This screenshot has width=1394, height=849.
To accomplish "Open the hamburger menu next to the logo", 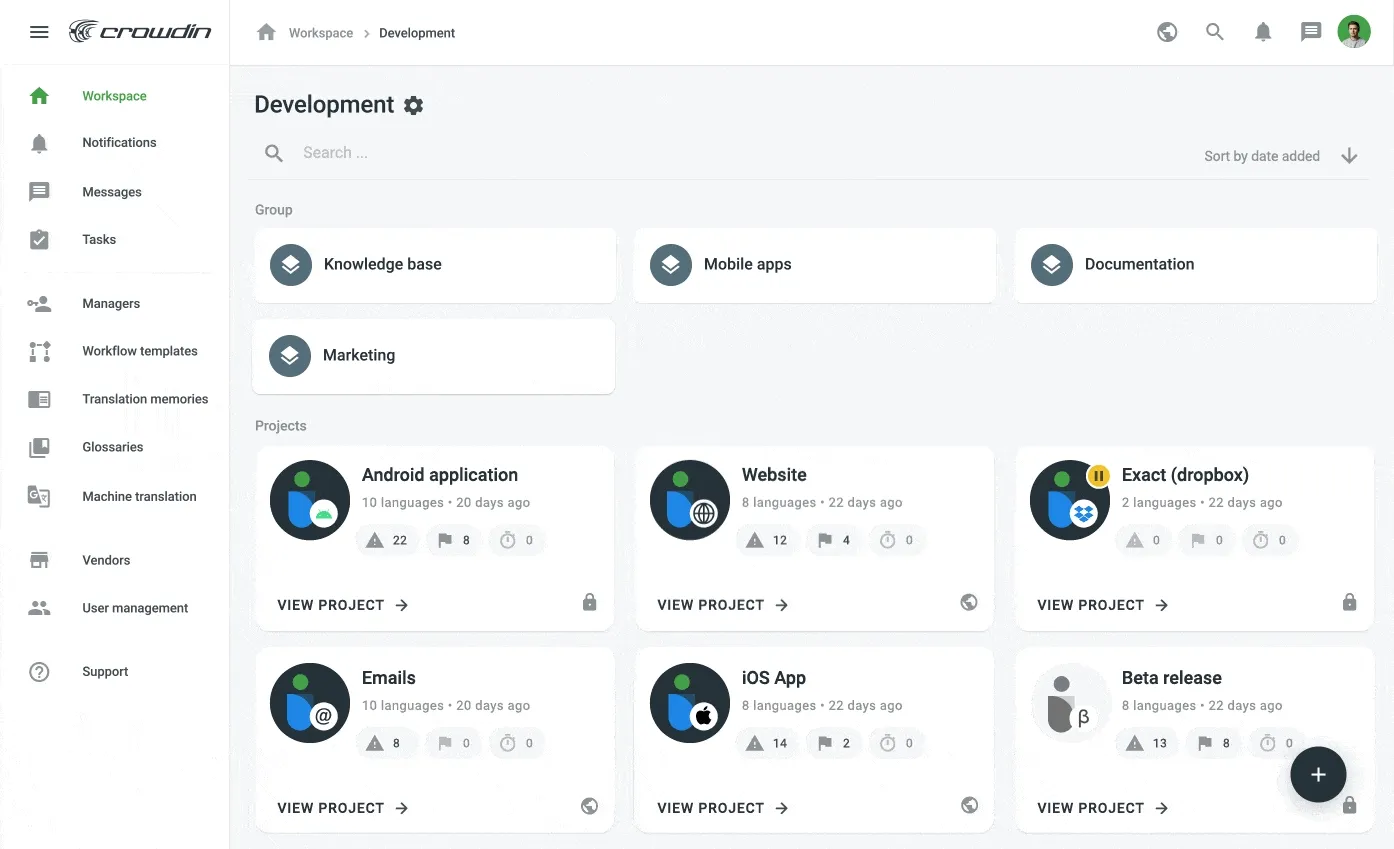I will (x=39, y=31).
